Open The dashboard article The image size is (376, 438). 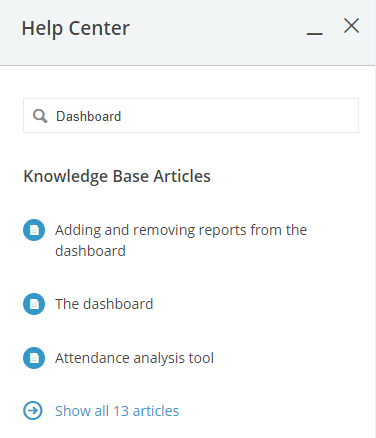(x=104, y=304)
